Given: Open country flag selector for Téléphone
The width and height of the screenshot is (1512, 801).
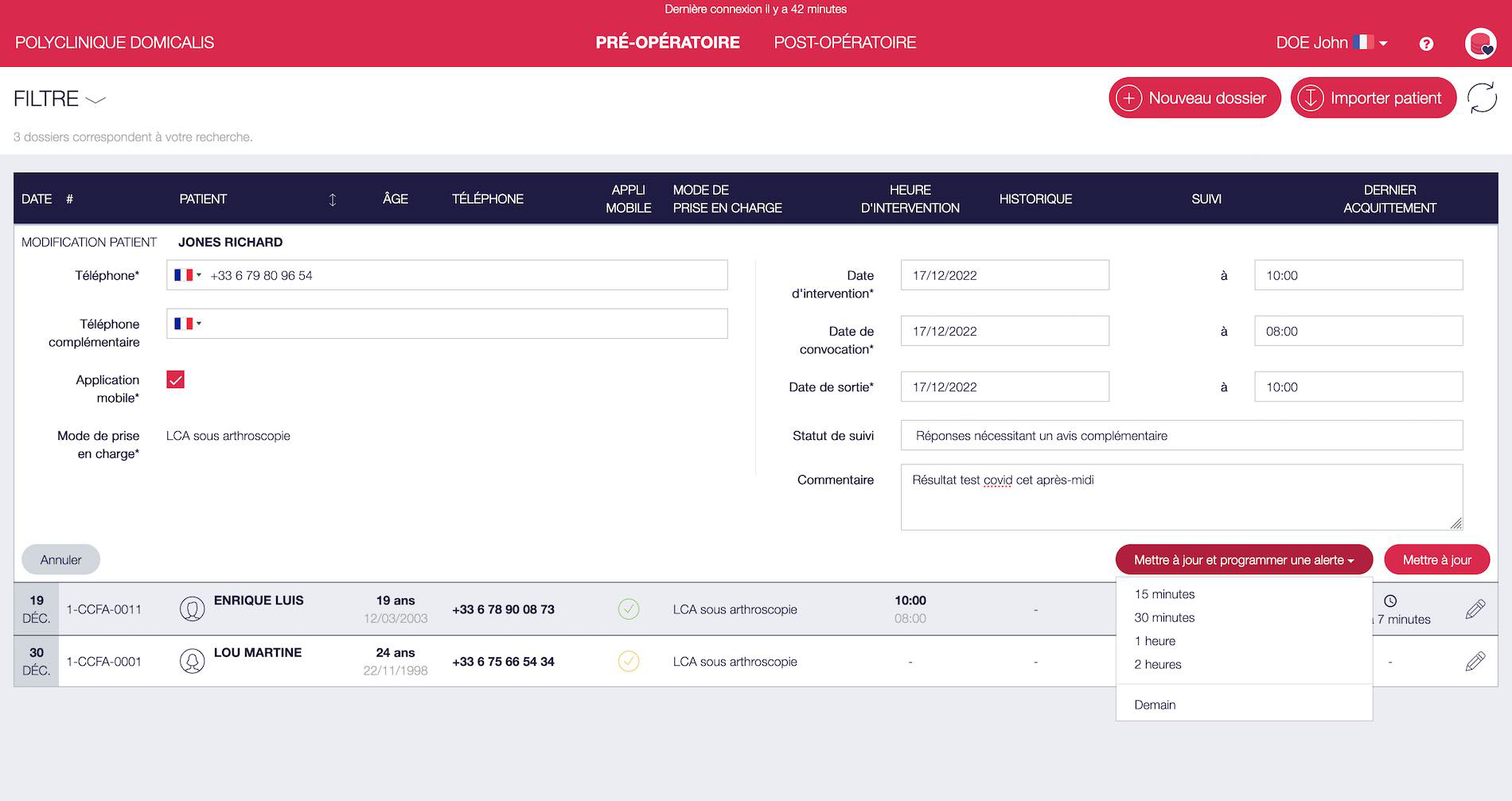Looking at the screenshot, I should pos(187,275).
